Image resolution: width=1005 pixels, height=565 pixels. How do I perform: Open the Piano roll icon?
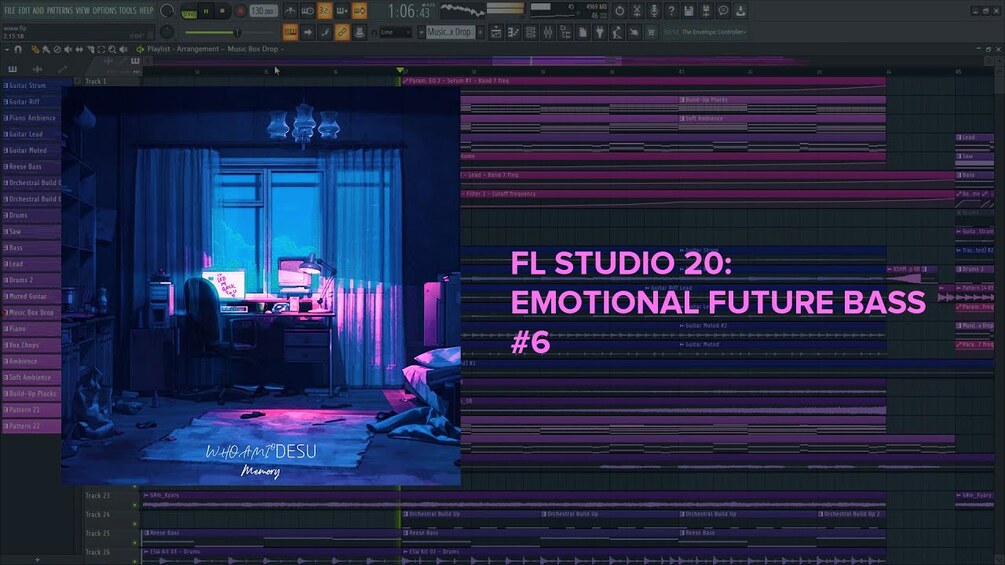click(x=513, y=32)
